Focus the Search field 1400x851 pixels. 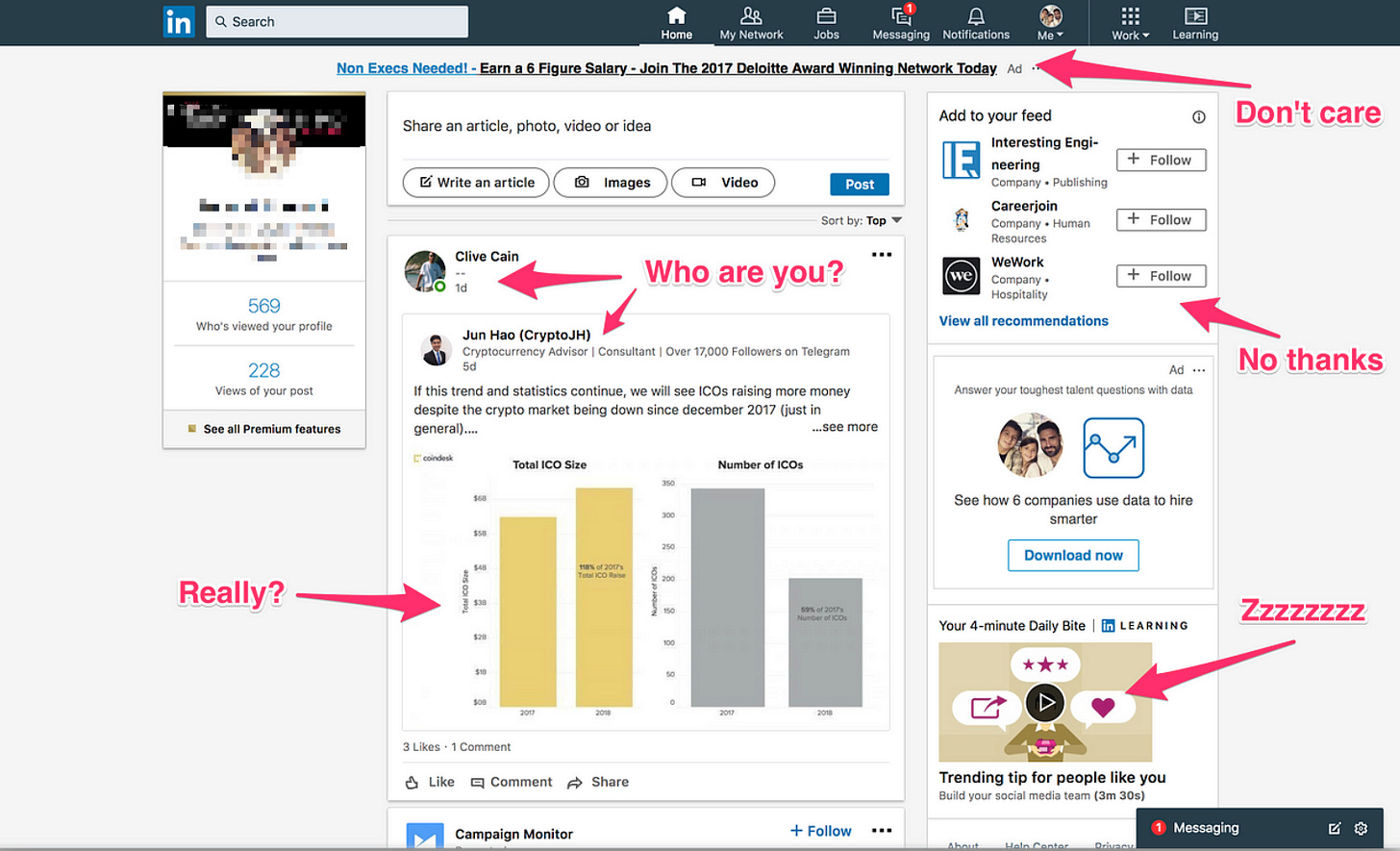click(x=337, y=21)
